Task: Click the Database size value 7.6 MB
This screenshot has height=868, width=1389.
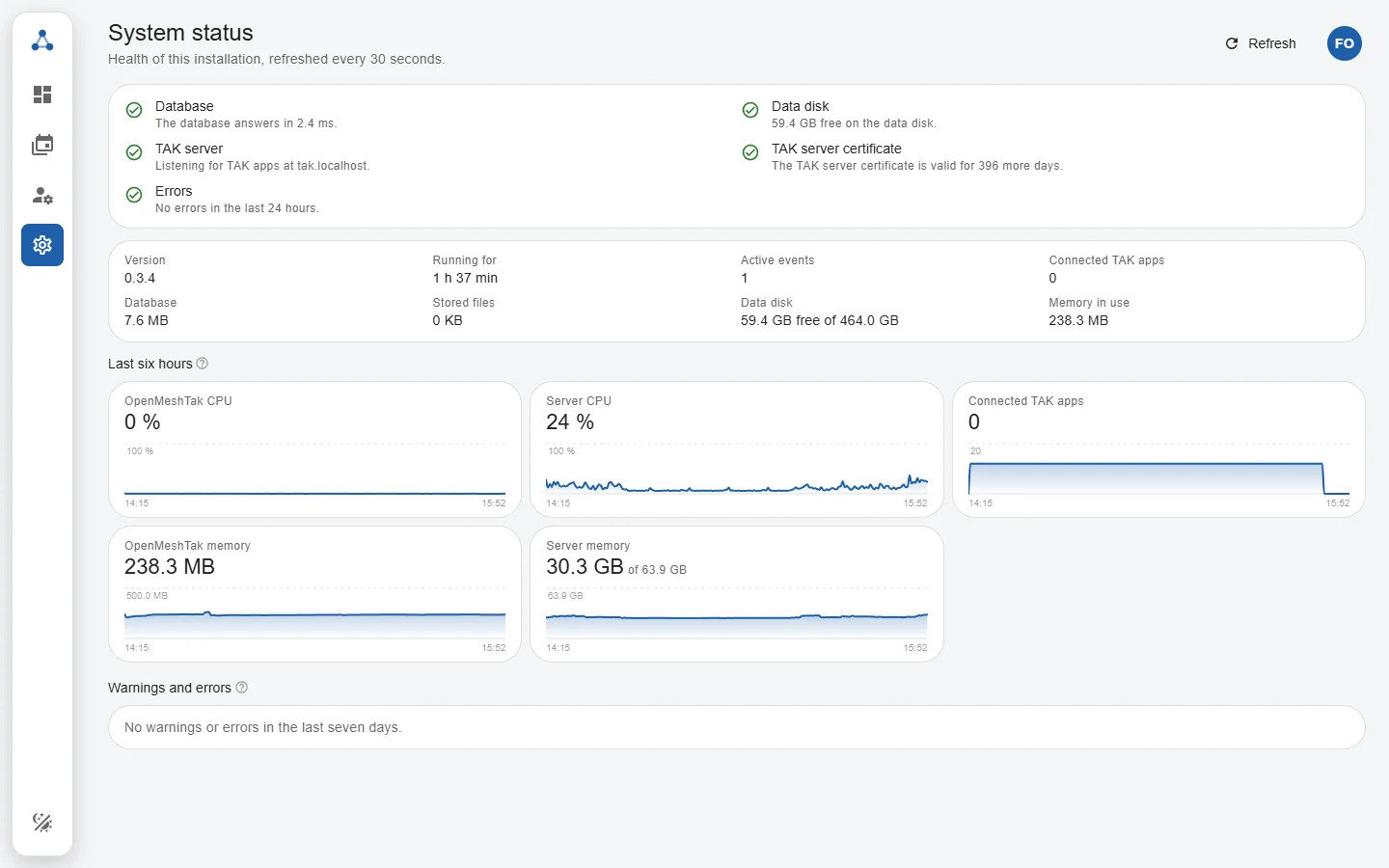Action: [147, 320]
